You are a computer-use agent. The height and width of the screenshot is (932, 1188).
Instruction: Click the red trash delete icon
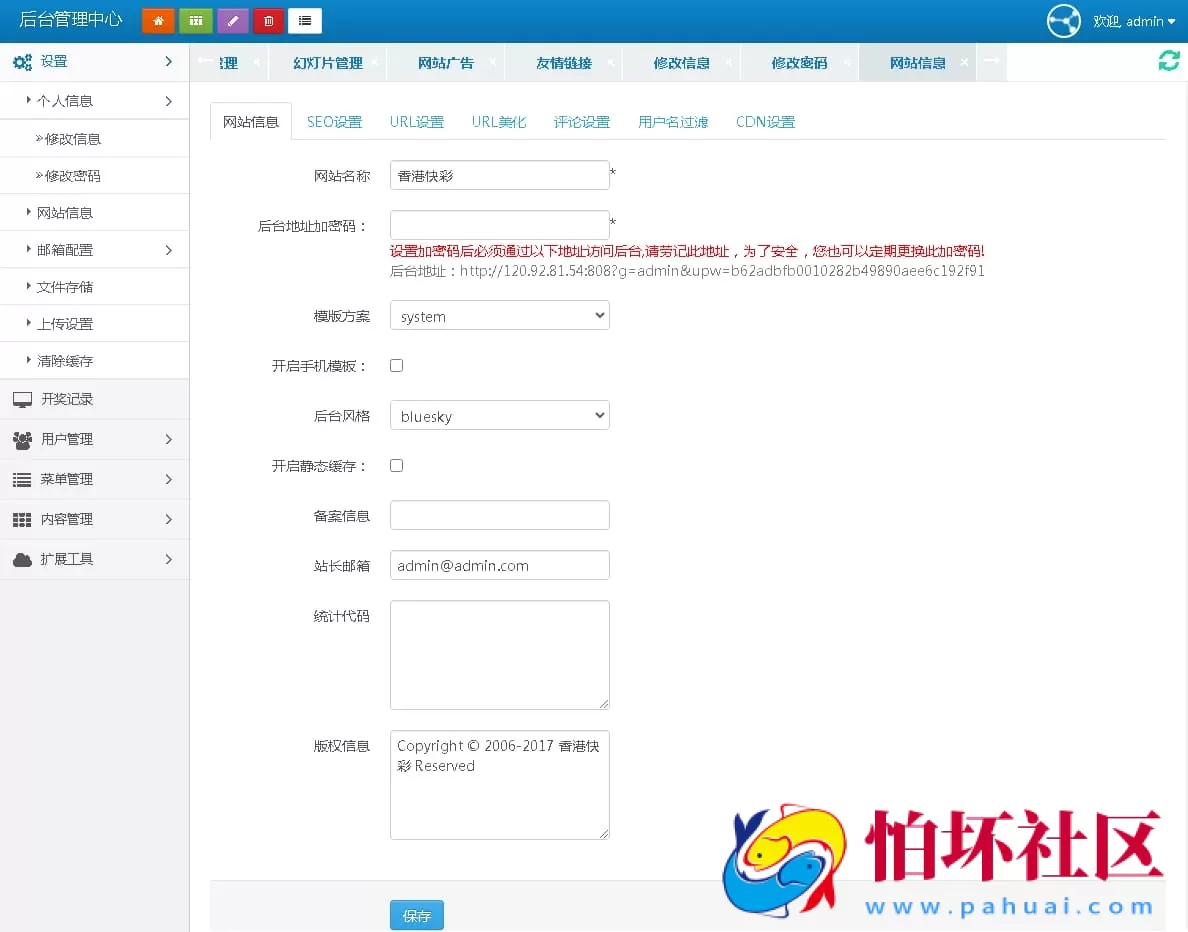coord(268,20)
